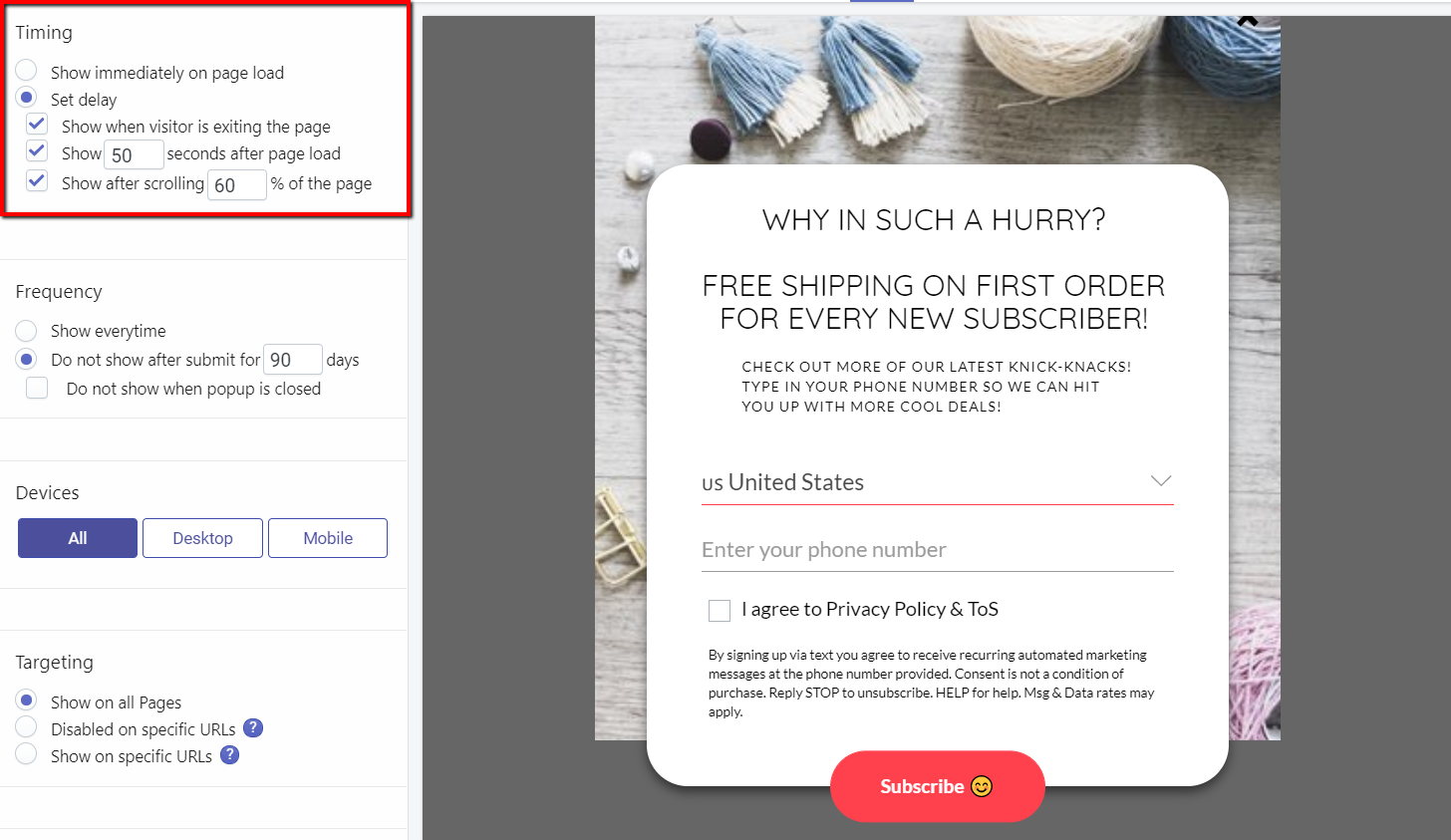
Task: Switch to Mobile devices tab
Action: click(328, 538)
